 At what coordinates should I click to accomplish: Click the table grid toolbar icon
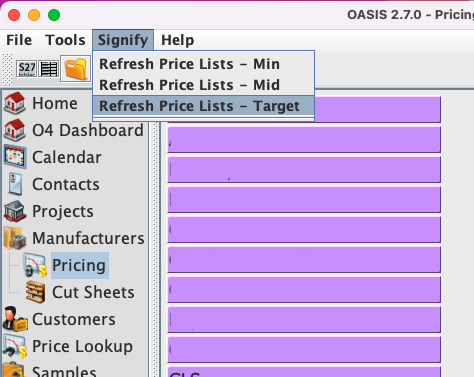click(x=49, y=69)
